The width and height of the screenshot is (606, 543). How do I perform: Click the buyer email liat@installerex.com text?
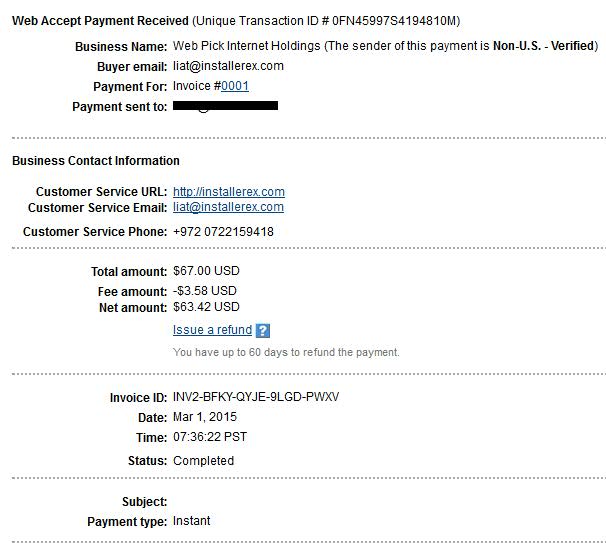click(x=228, y=66)
